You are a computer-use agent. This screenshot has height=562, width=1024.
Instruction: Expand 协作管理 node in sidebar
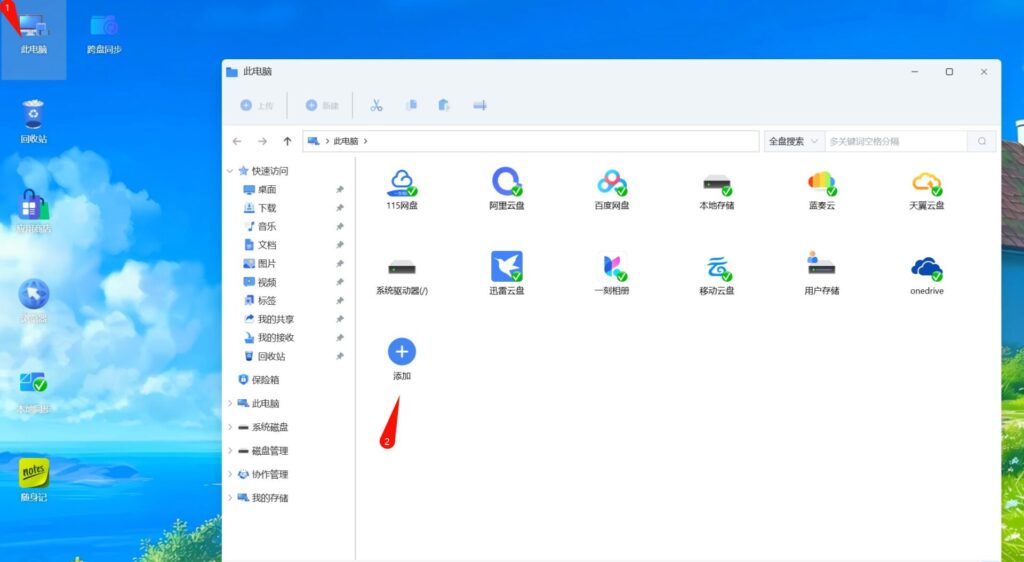[230, 474]
